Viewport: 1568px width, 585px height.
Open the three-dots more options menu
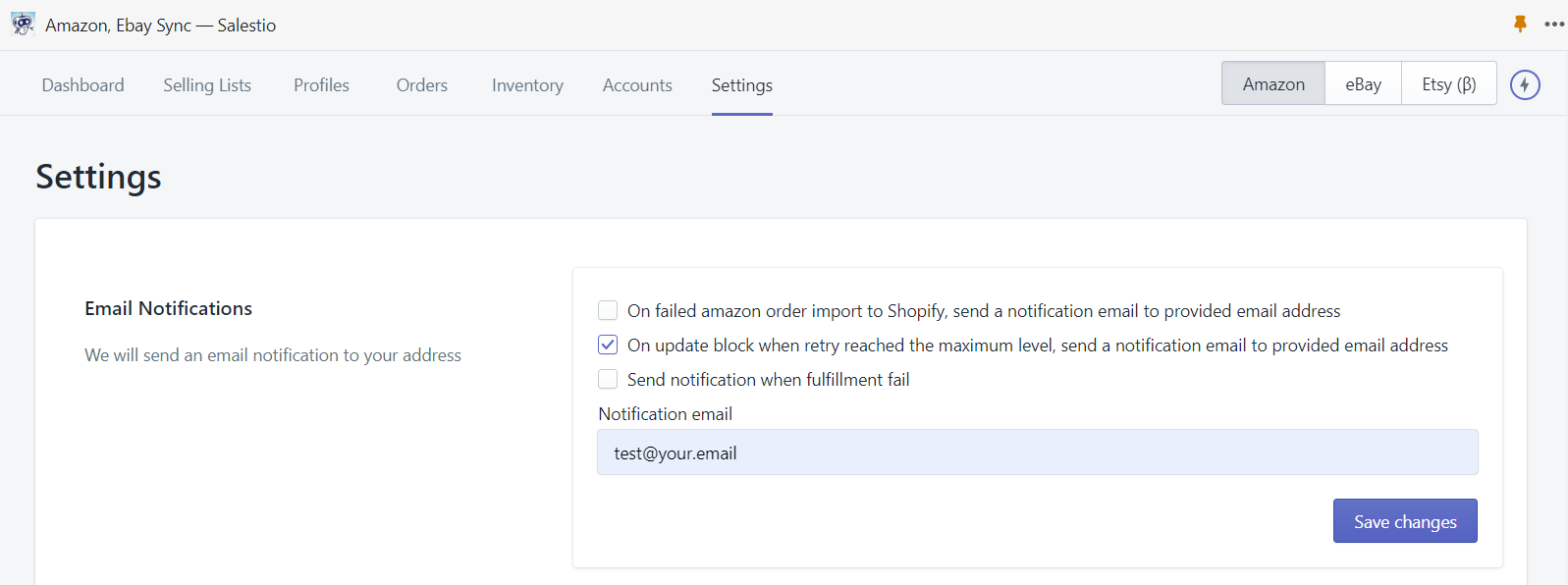click(x=1554, y=25)
